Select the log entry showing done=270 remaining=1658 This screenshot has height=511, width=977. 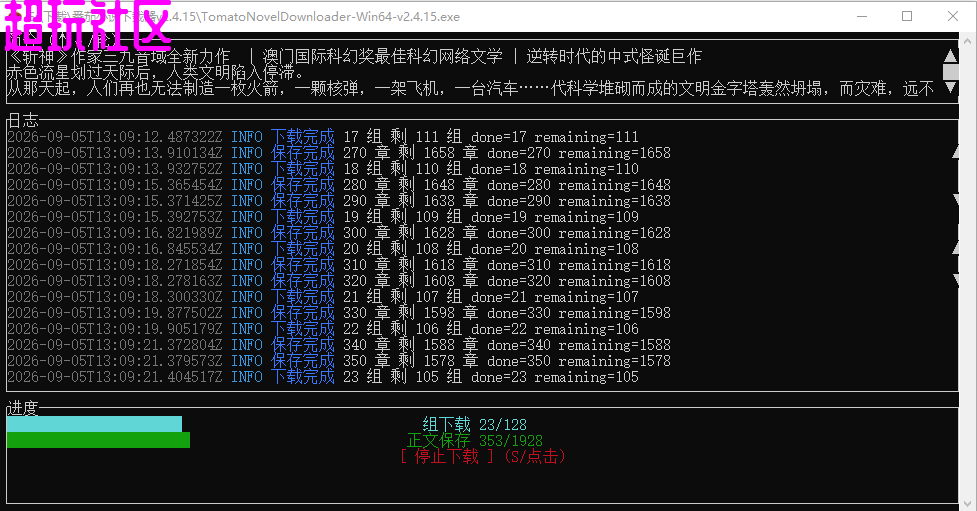339,153
